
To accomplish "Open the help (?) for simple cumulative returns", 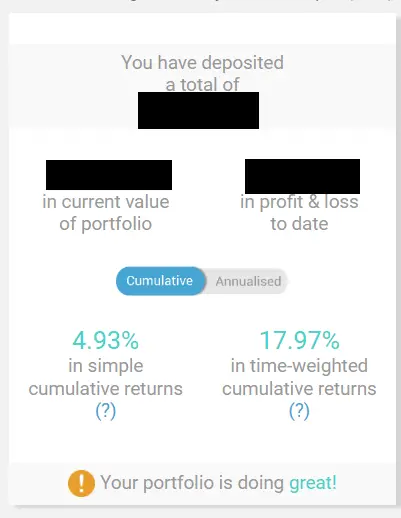I will tap(106, 411).
